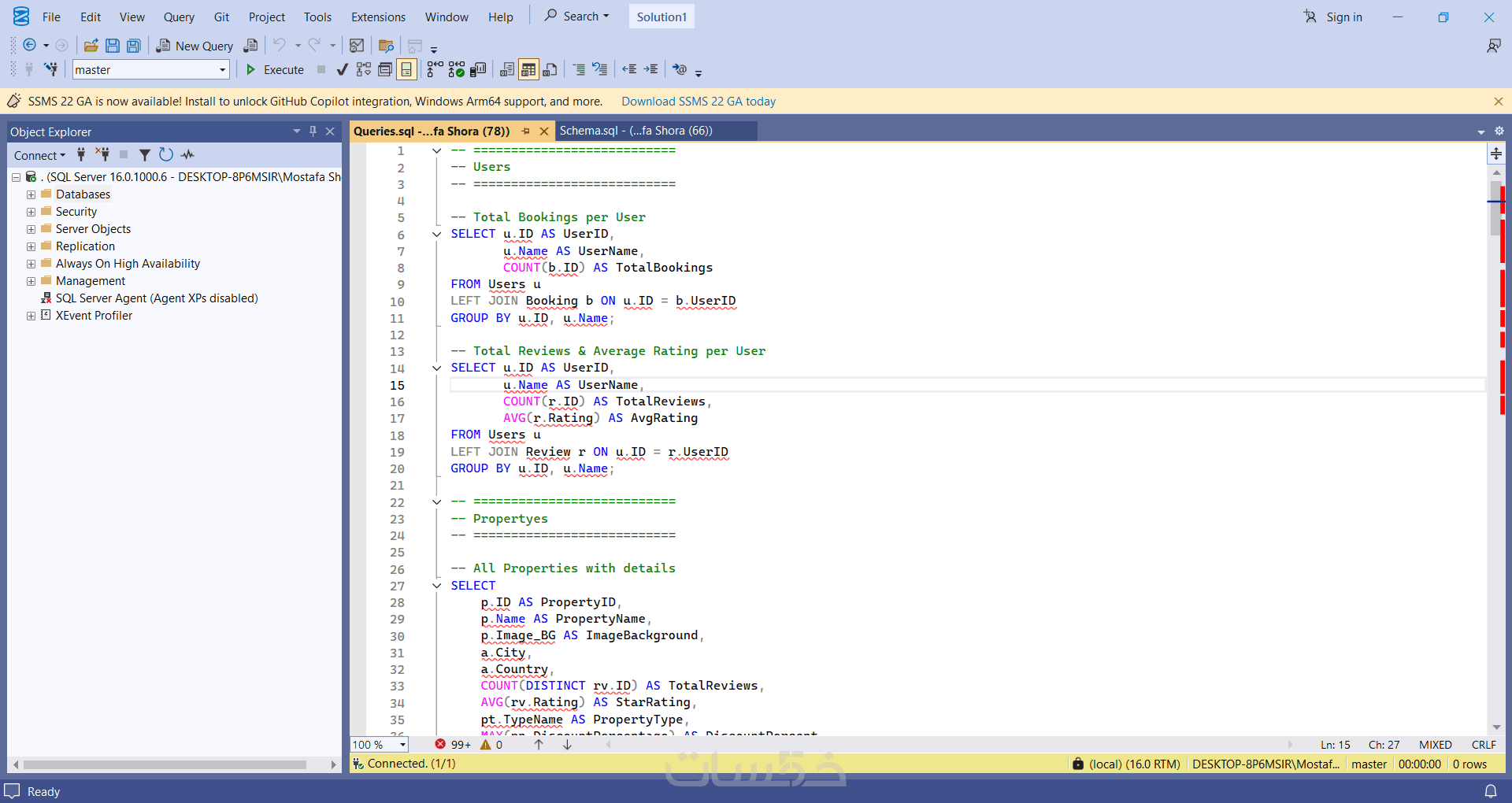Click the Object Explorer filter icon
The height and width of the screenshot is (803, 1512).
pyautogui.click(x=145, y=155)
